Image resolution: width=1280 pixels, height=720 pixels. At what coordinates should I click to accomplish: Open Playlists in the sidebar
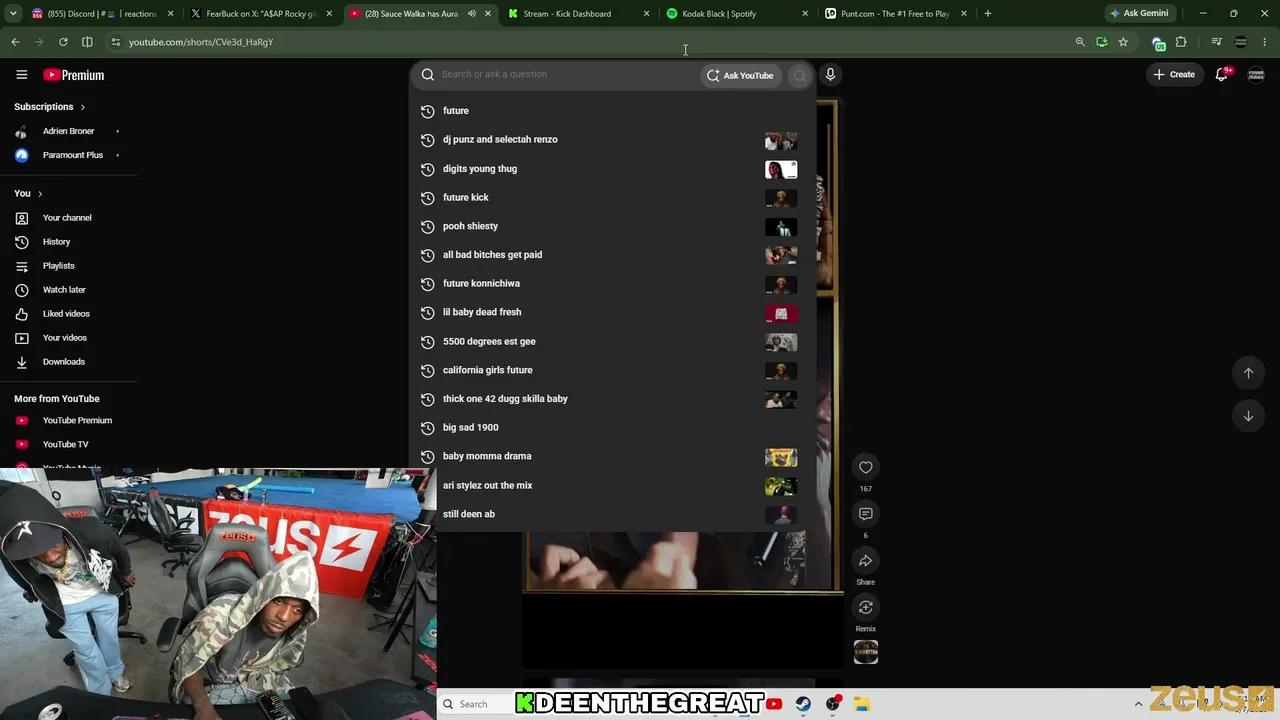point(69,266)
